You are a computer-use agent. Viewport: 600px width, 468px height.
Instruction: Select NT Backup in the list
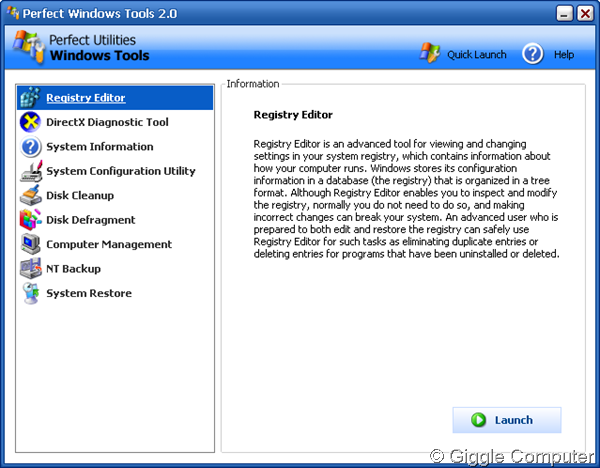(x=115, y=269)
